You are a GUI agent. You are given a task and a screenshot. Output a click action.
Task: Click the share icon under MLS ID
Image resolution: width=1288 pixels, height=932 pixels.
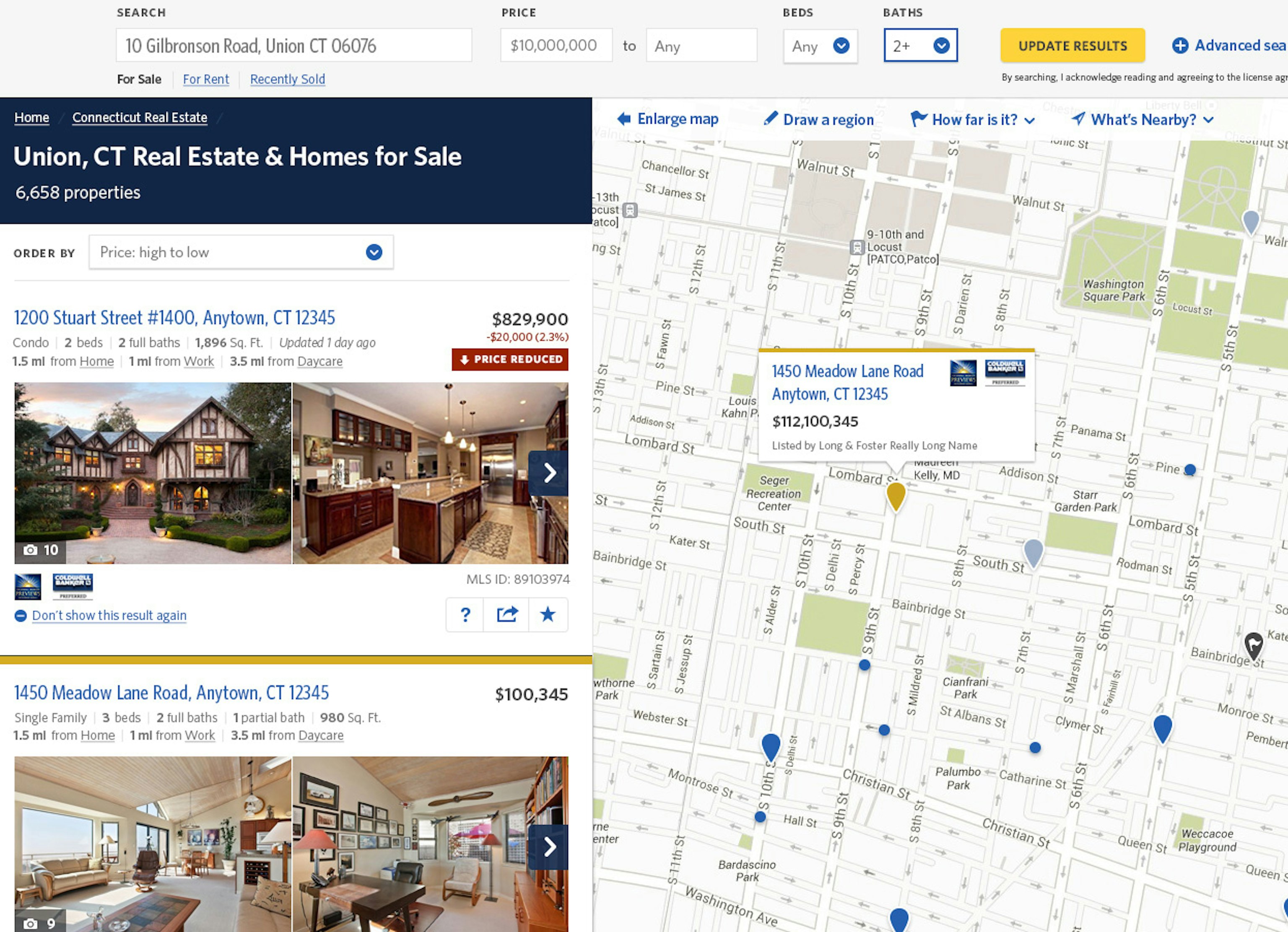click(506, 614)
